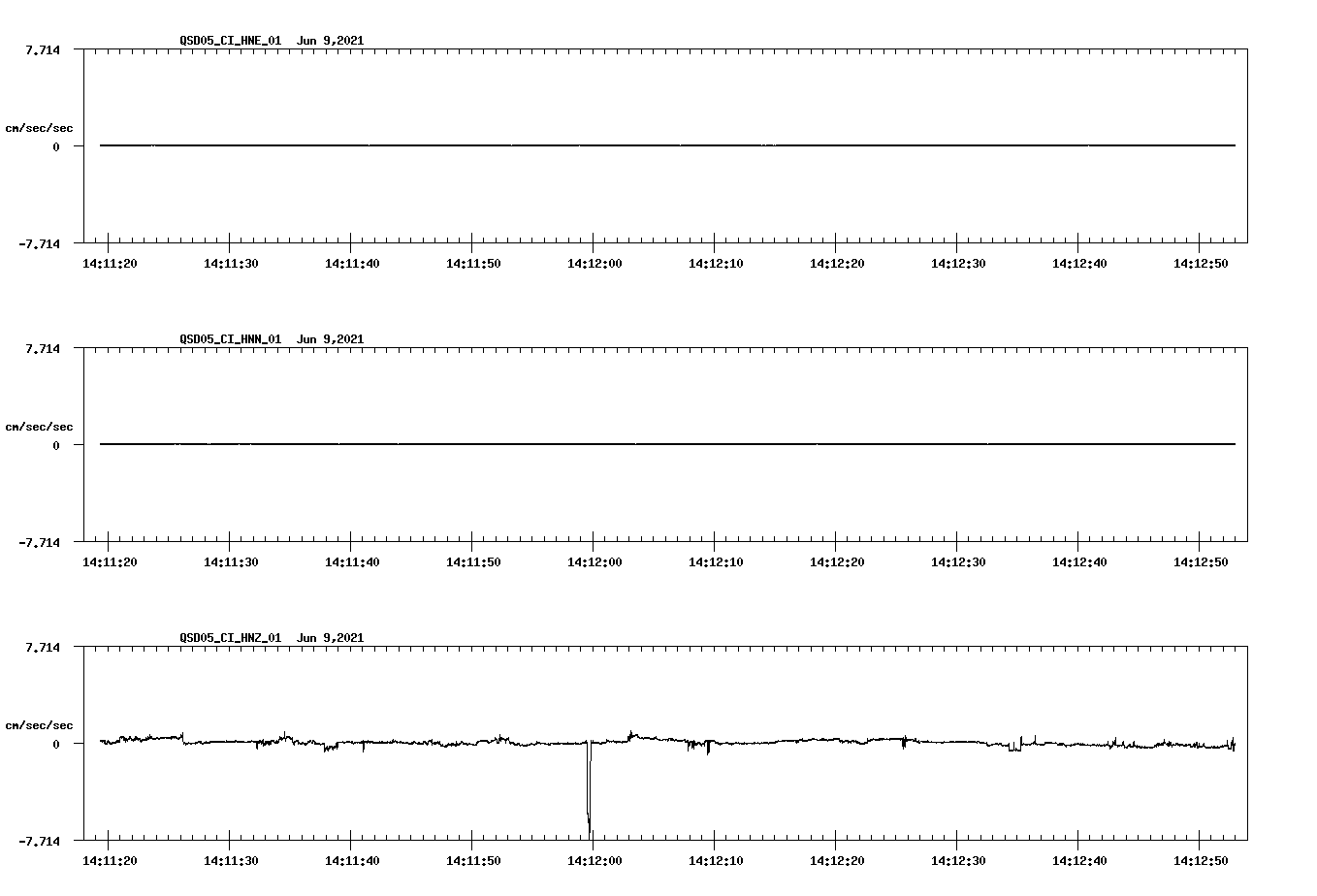This screenshot has width=1317, height=896.
Task: Click the 14:11:40 time label on HNE plot
Action: pyautogui.click(x=352, y=264)
